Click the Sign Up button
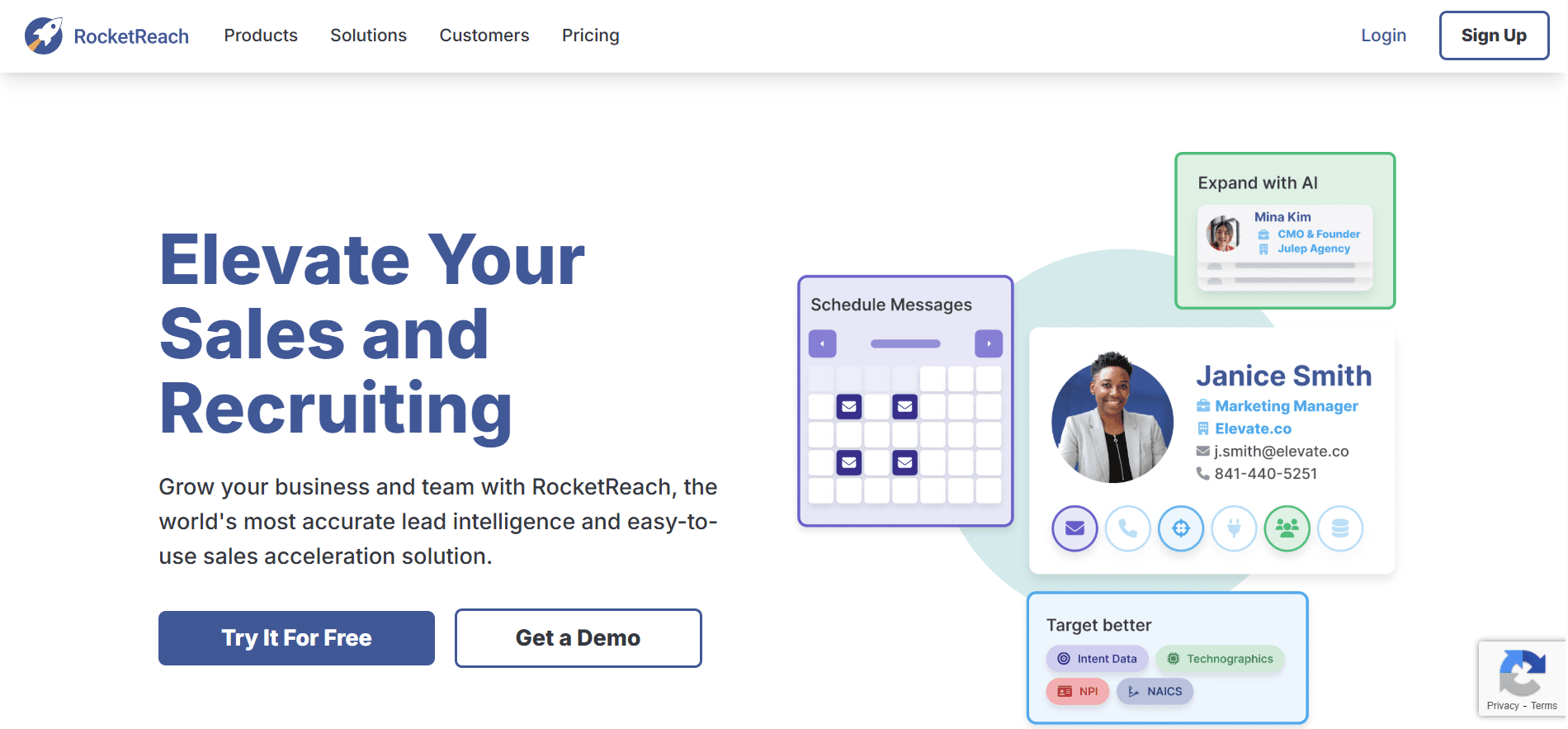Viewport: 1568px width, 729px height. pos(1494,36)
